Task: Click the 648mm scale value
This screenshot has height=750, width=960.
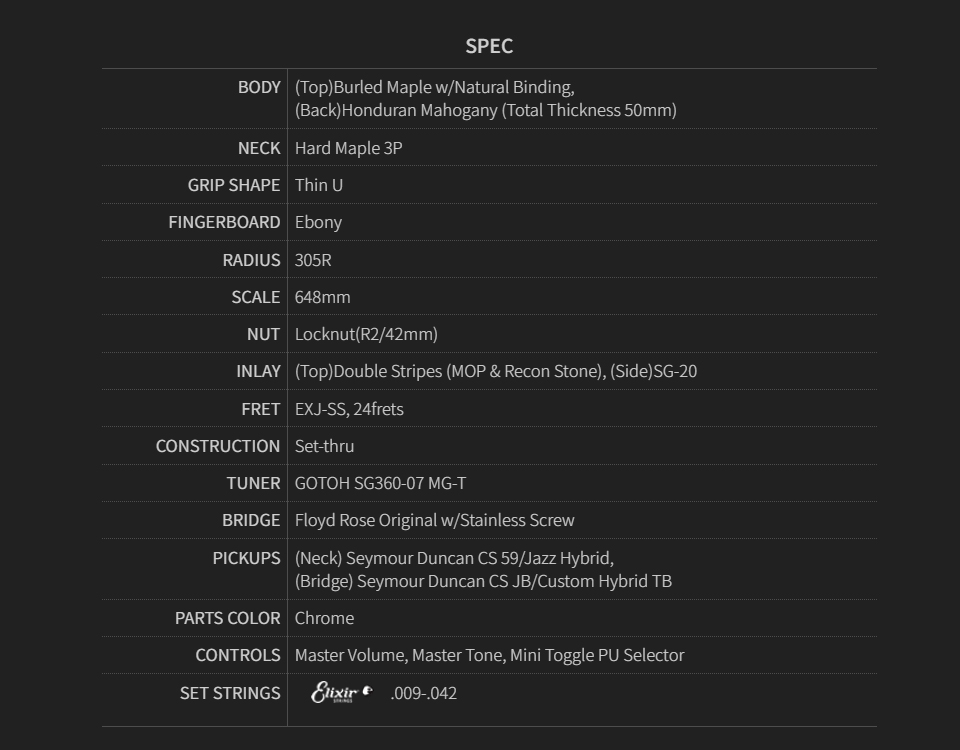Action: tap(322, 297)
